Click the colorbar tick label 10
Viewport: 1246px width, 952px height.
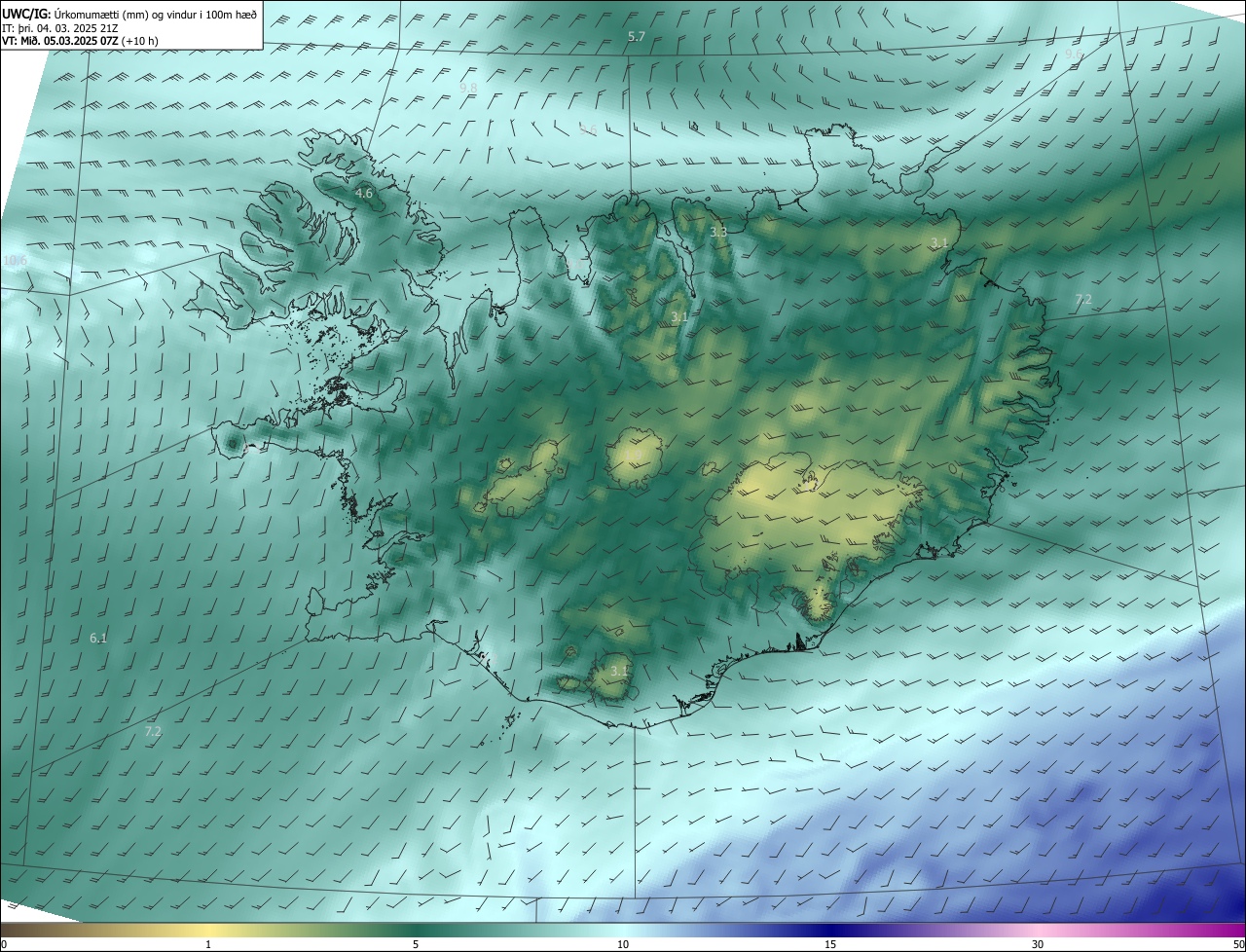623,944
